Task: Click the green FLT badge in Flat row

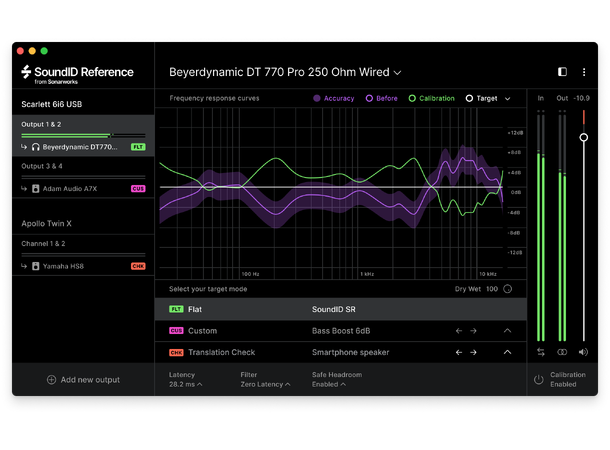Action: tap(176, 309)
